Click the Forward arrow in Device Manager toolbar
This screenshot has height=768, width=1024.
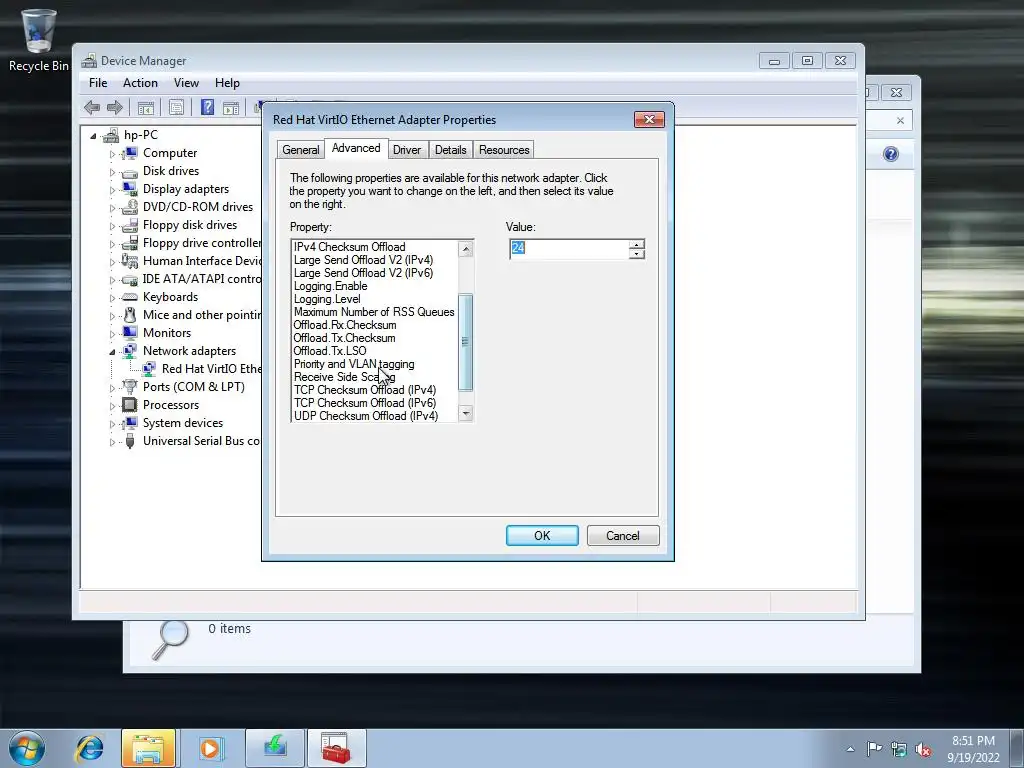[115, 108]
